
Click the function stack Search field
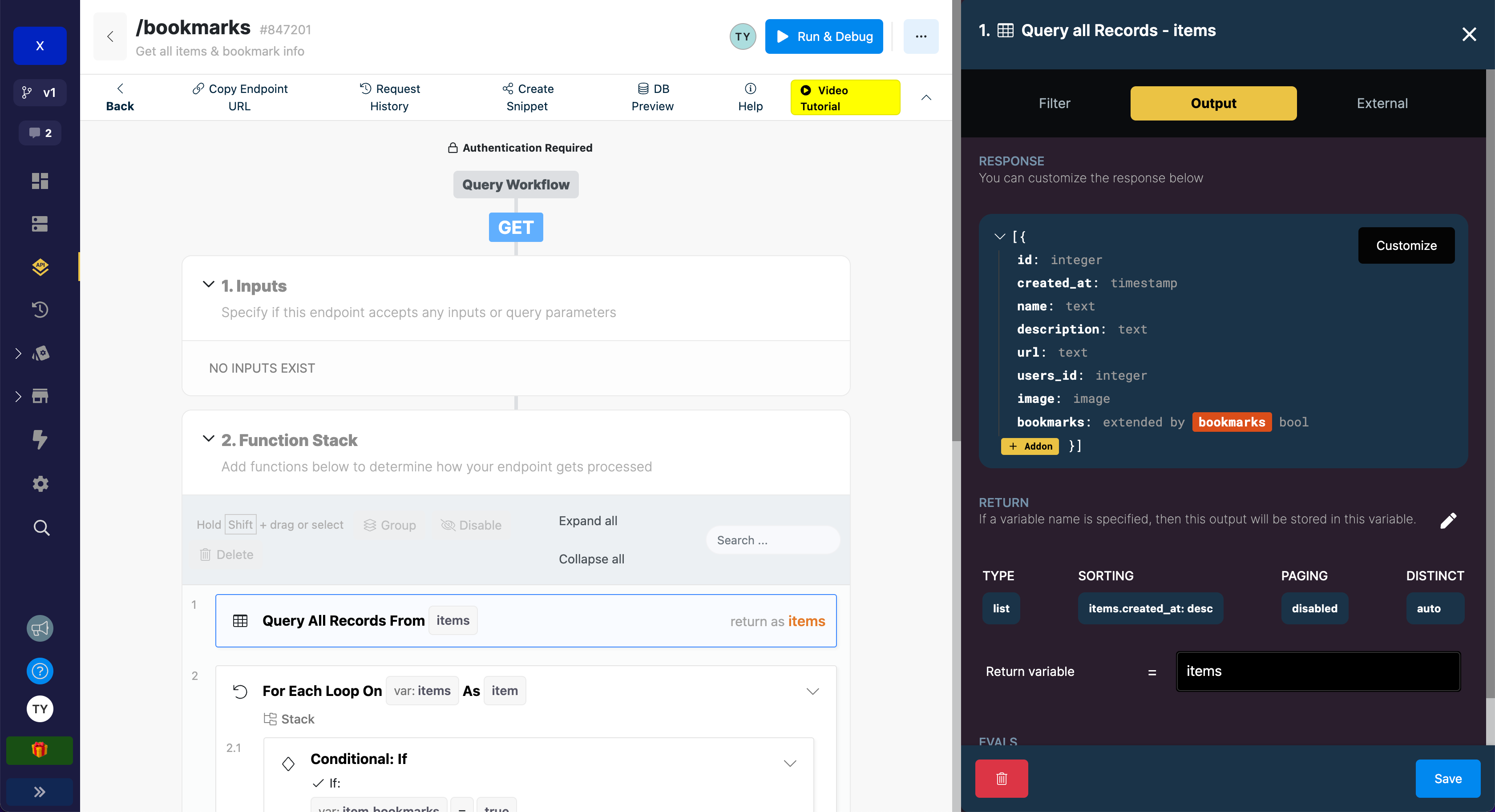(x=772, y=540)
